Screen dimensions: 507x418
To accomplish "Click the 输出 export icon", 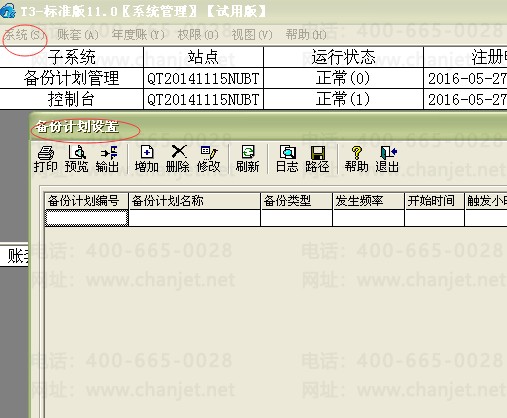I will point(107,159).
